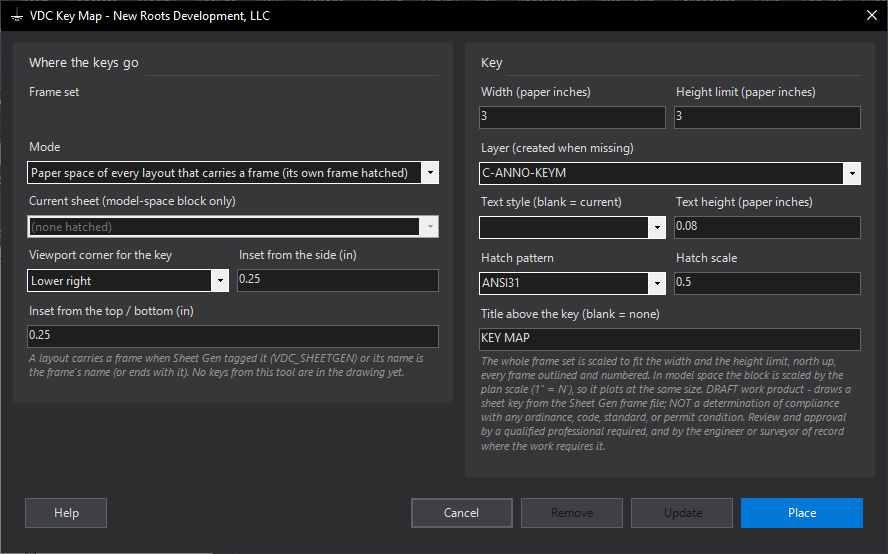Click 'Text height (paper inches)' label

click(x=744, y=202)
